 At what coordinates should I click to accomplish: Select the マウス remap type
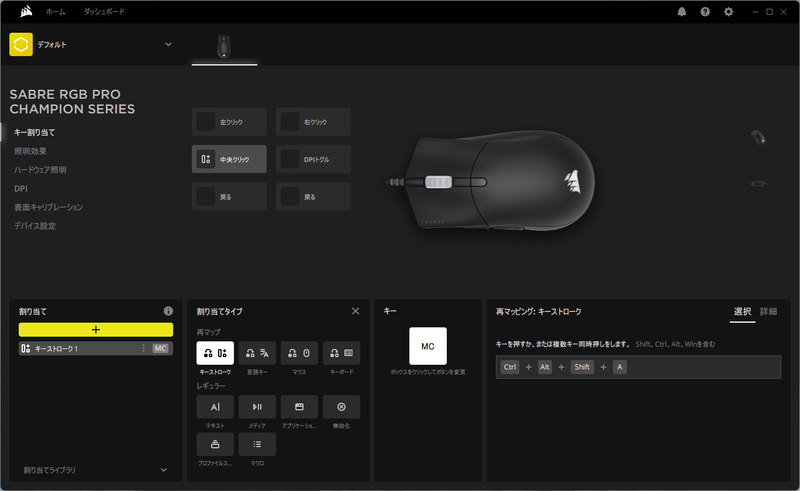click(299, 353)
